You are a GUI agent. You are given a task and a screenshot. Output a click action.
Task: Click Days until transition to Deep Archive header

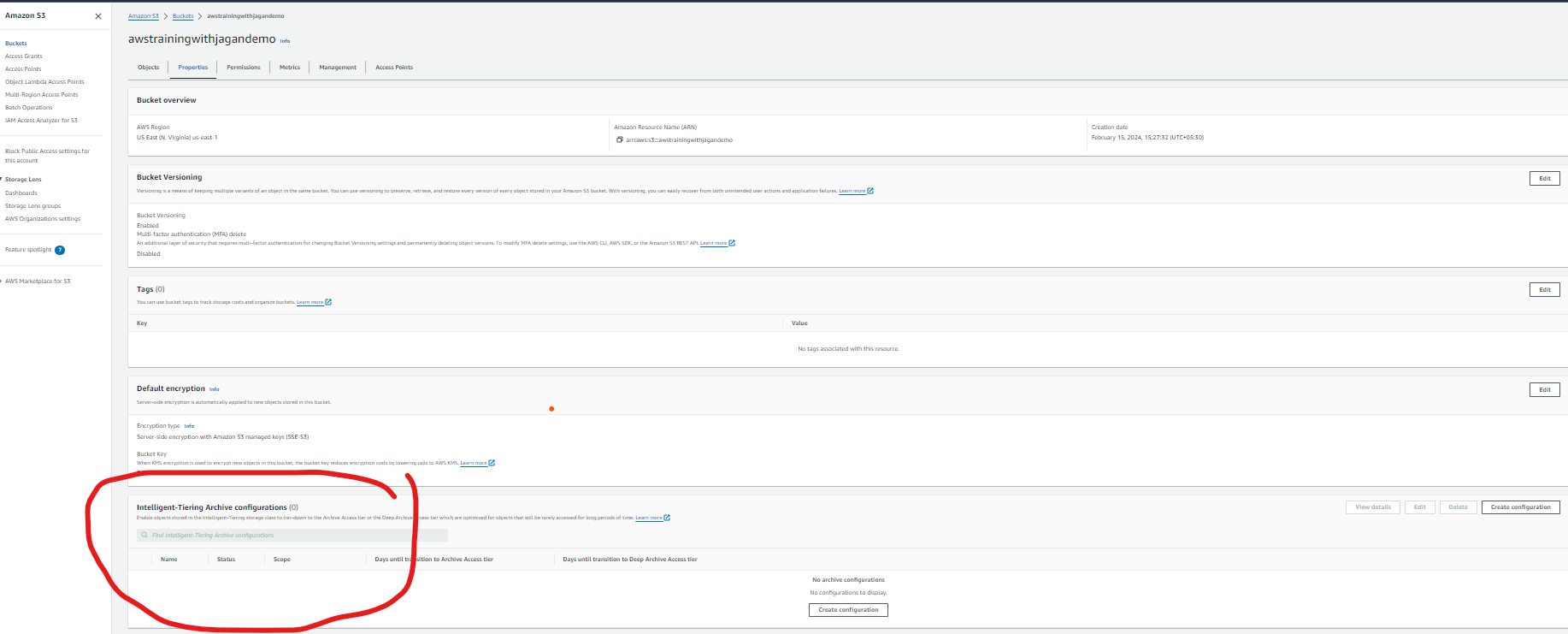pos(630,560)
